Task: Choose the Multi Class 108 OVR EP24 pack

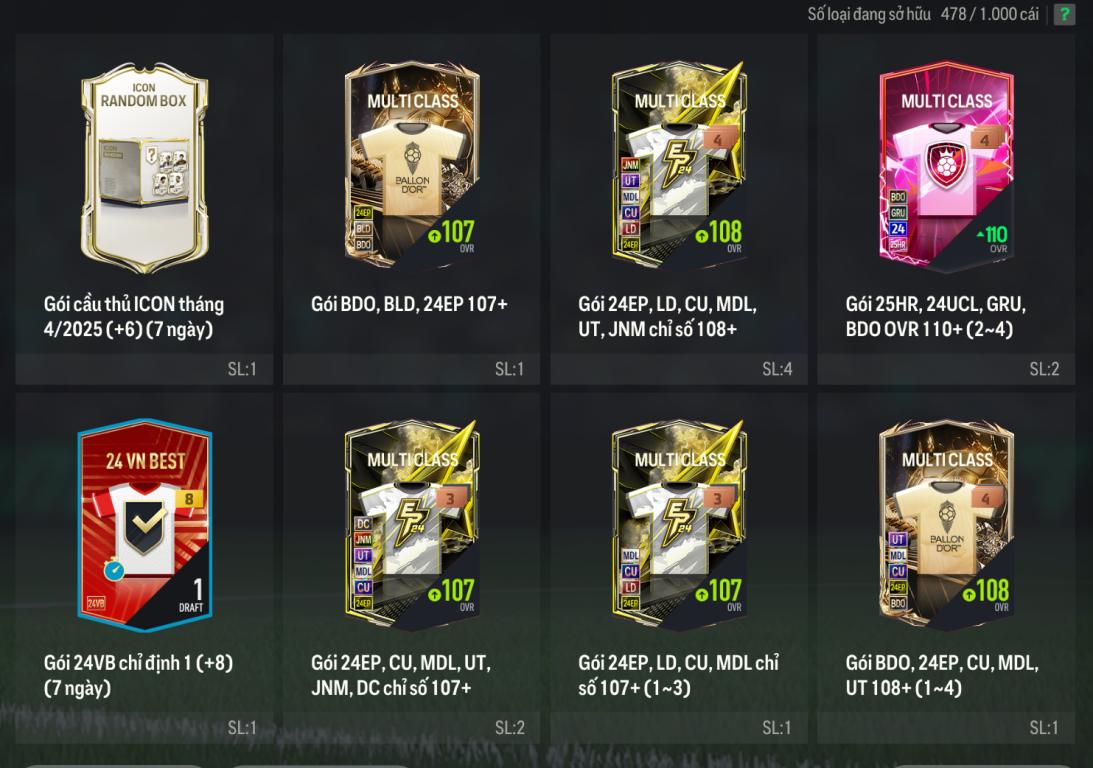Action: 679,166
